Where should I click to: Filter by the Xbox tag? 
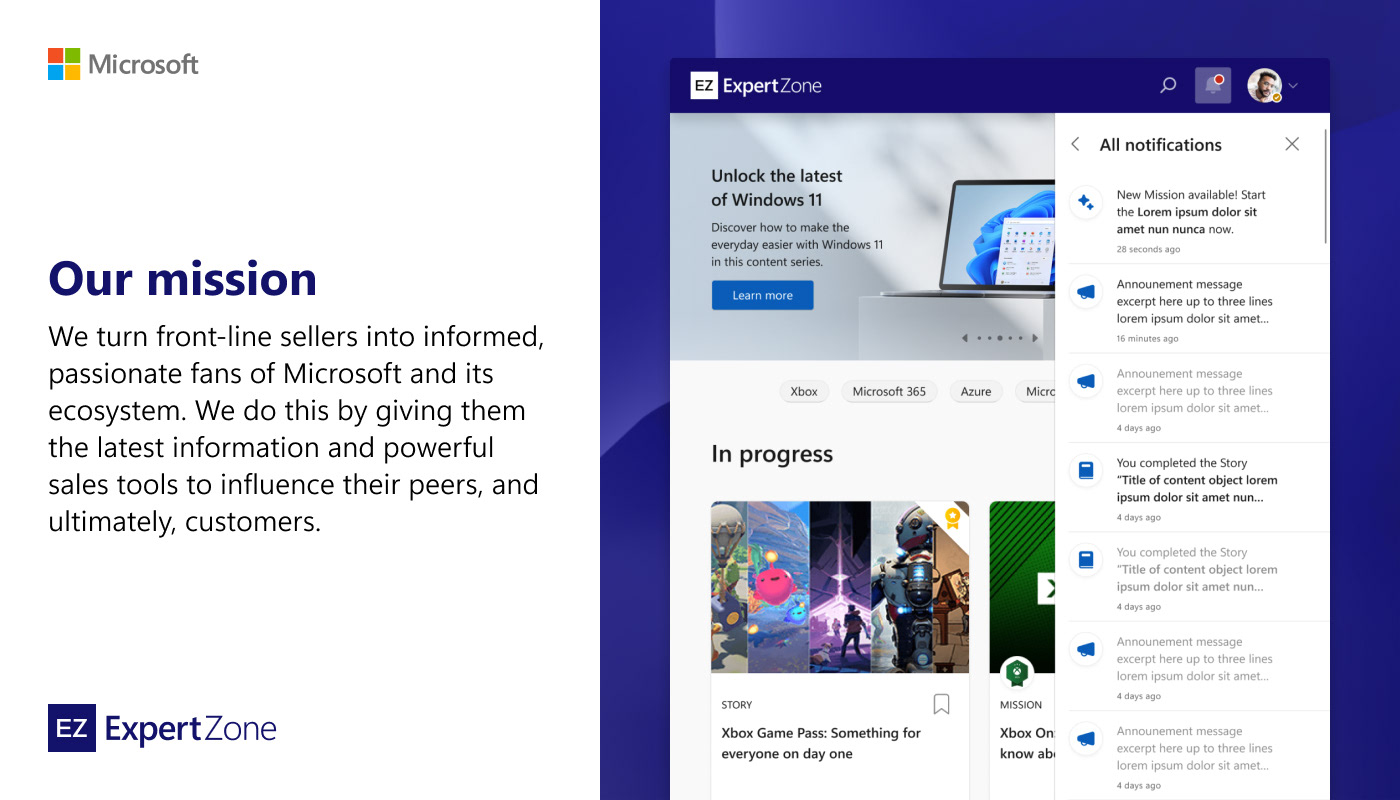point(804,391)
